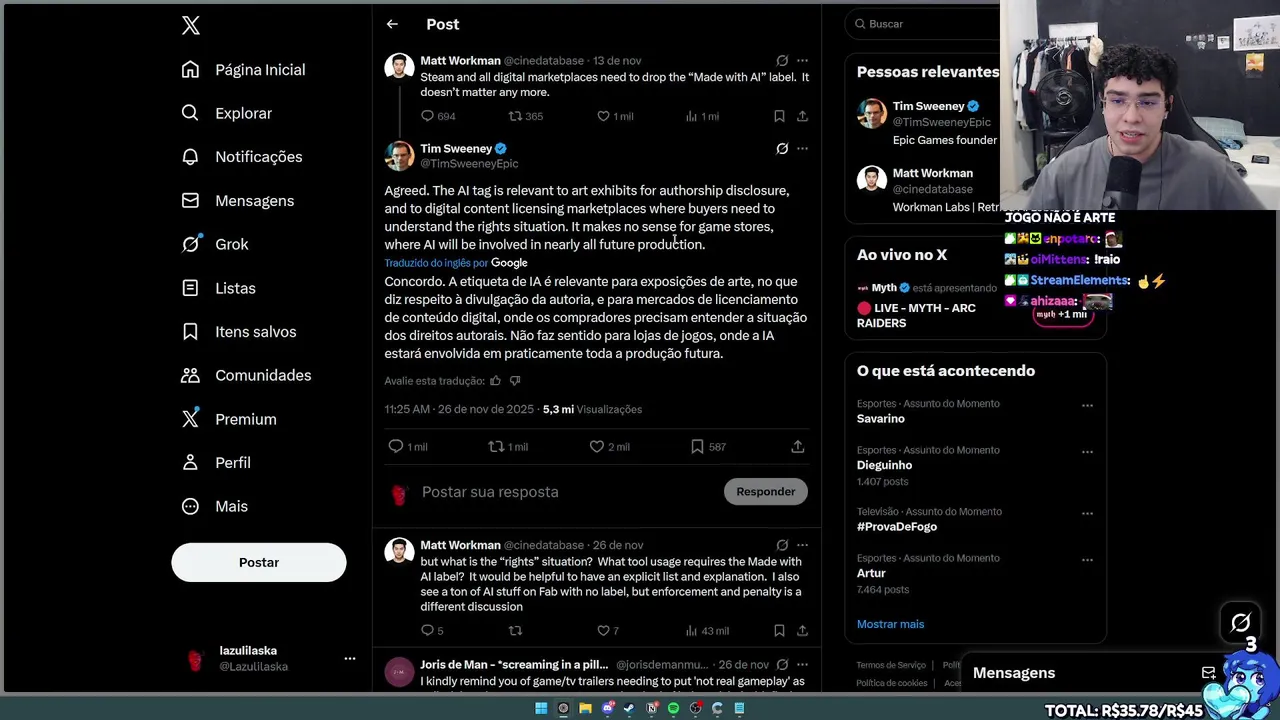Image resolution: width=1280 pixels, height=720 pixels.
Task: Open Página Inicial from sidebar
Action: pyautogui.click(x=243, y=70)
